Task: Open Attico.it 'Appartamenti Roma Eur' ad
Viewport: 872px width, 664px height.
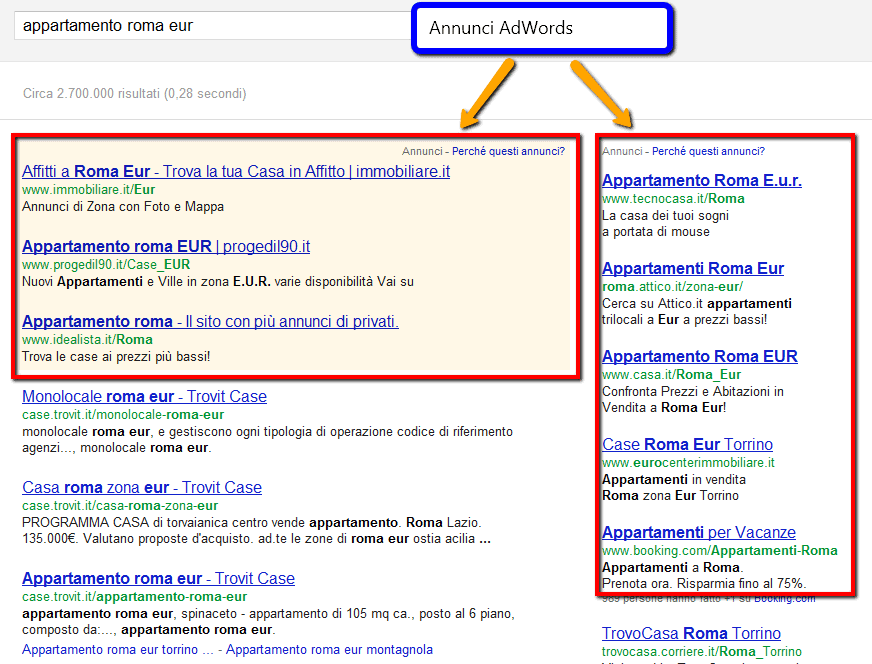Action: click(692, 268)
